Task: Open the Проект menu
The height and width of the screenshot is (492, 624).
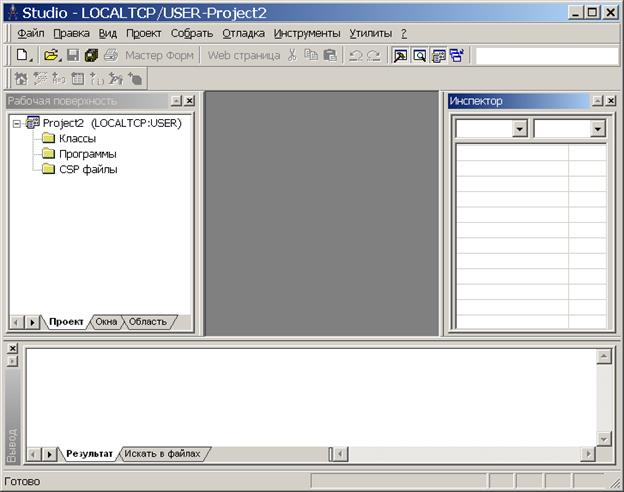Action: coord(144,33)
